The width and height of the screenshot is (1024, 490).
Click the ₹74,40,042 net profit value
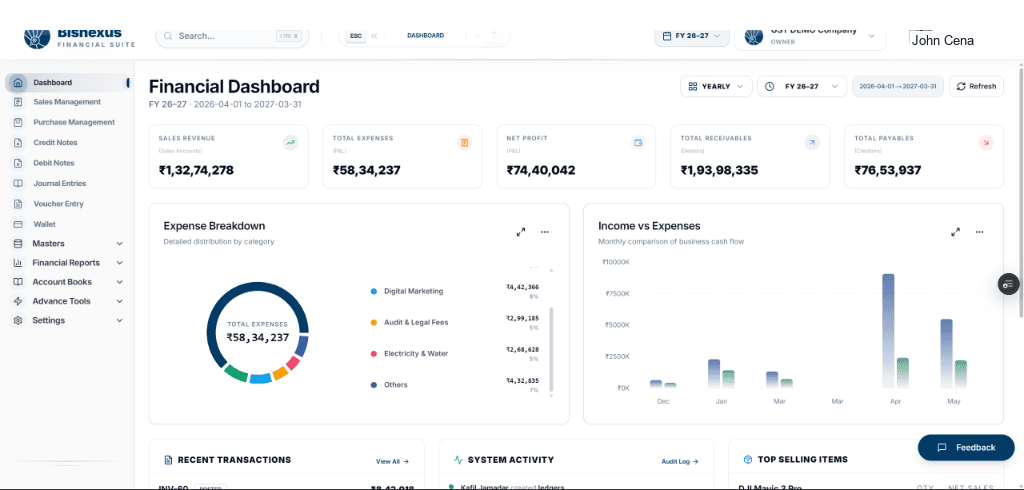click(541, 171)
